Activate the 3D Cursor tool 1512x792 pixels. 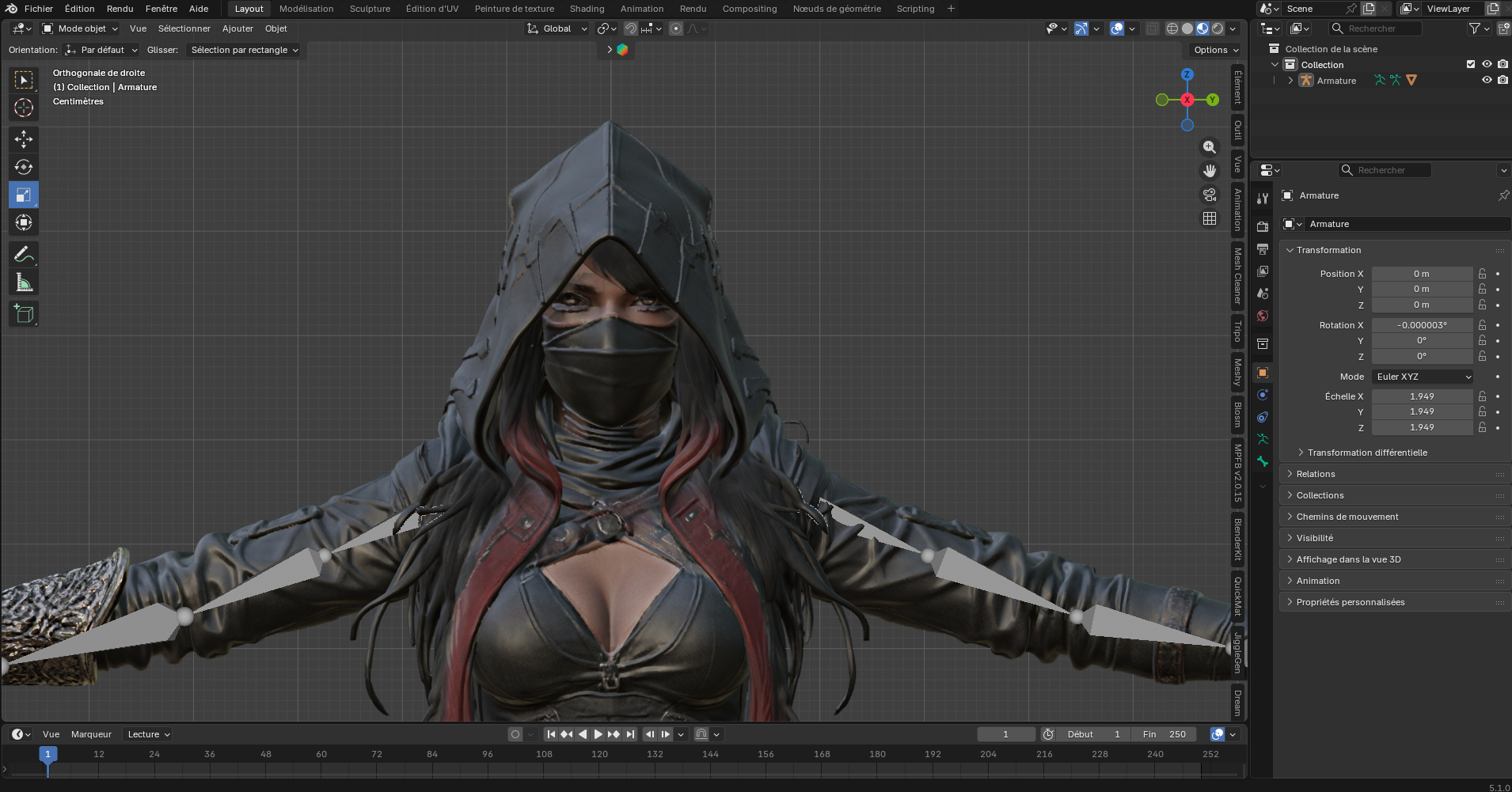[x=24, y=108]
